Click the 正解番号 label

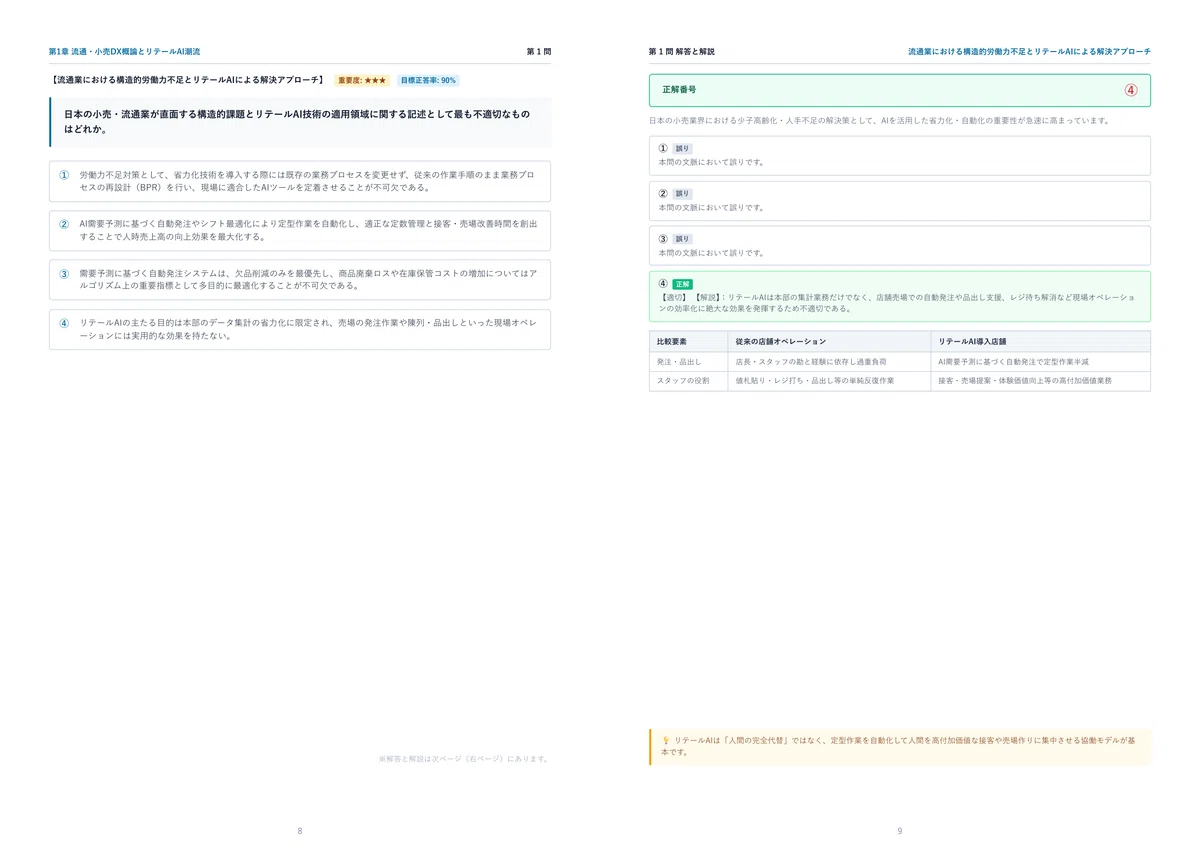(680, 89)
